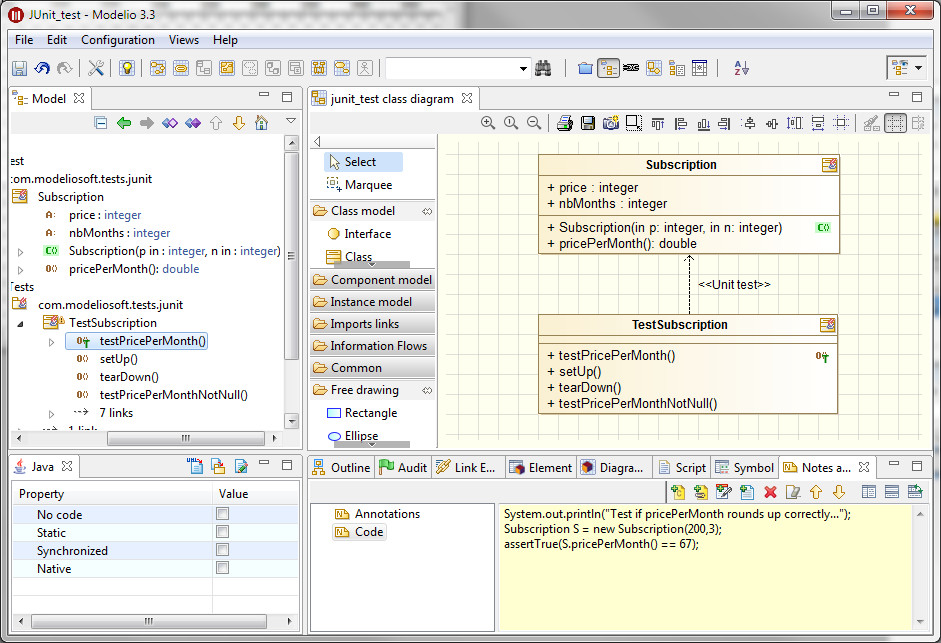Click the open folder project icon

click(585, 68)
